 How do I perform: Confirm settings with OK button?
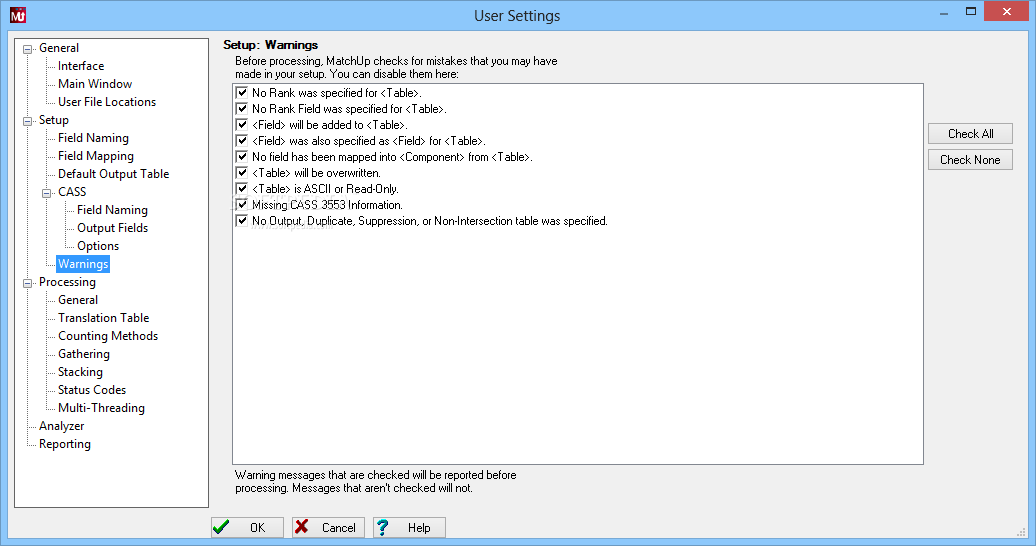[x=248, y=527]
